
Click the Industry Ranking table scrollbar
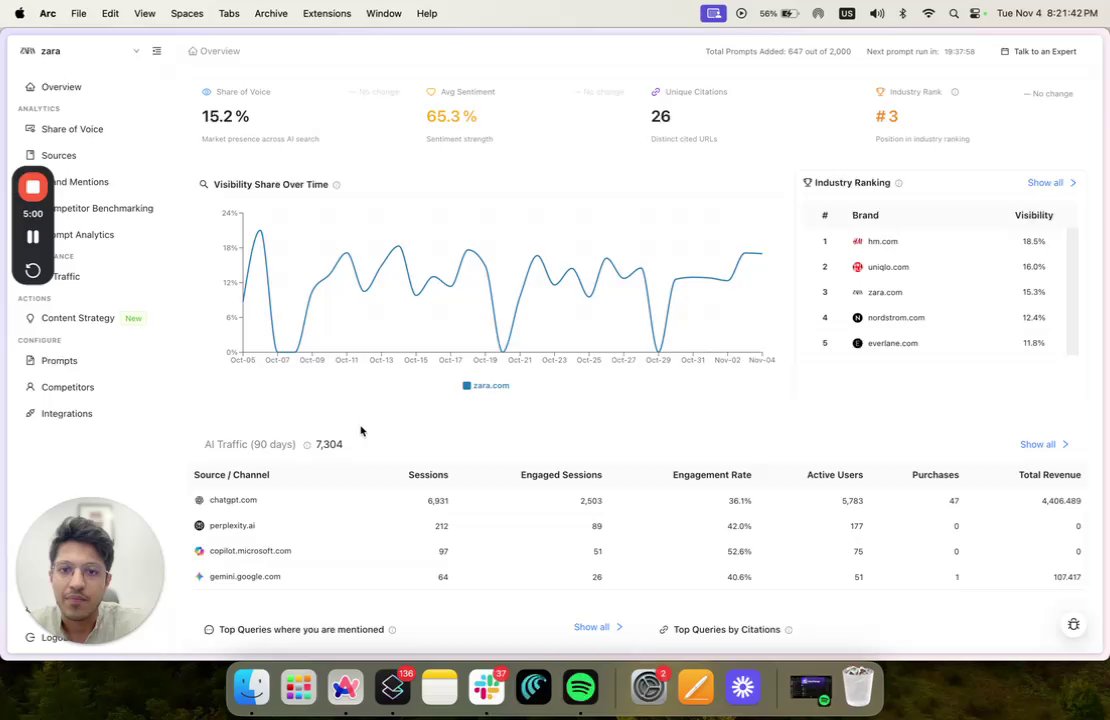[x=1072, y=291]
